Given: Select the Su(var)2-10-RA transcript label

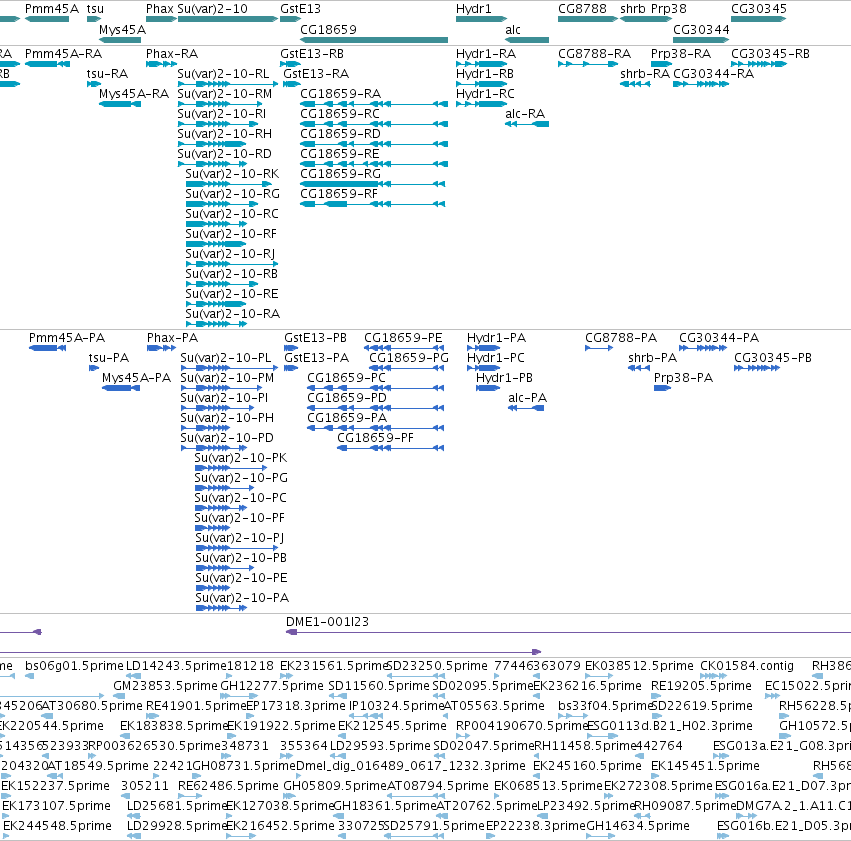Looking at the screenshot, I should [x=233, y=314].
